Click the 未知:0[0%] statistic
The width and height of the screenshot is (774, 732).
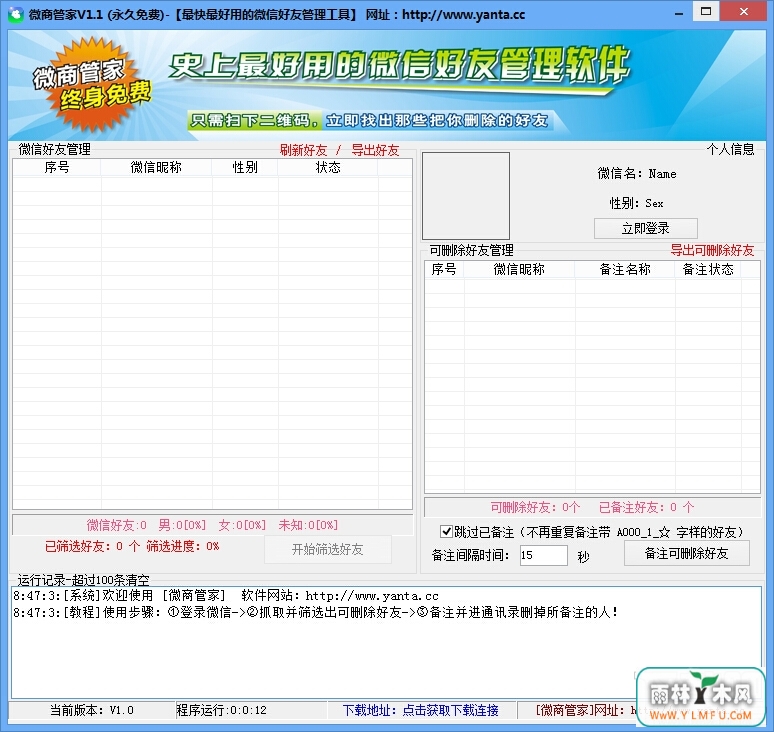[308, 525]
